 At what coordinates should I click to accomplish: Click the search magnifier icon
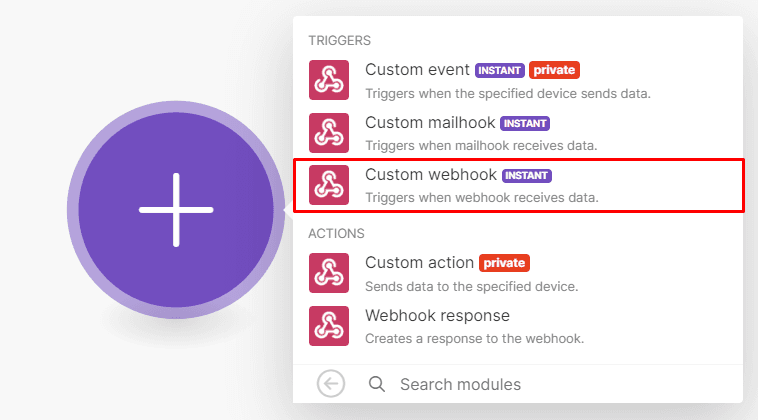[377, 384]
